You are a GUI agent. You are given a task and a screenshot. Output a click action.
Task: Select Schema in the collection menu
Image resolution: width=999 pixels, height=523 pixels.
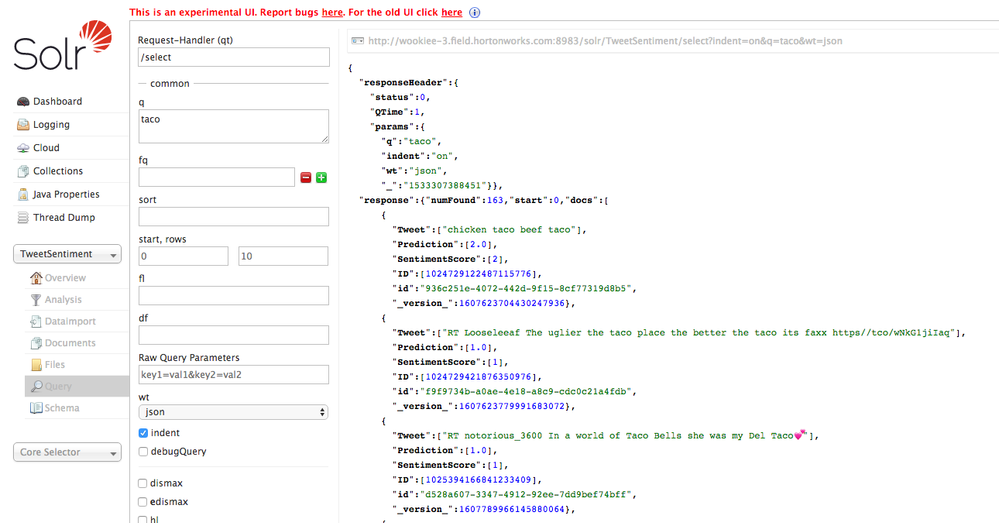[61, 408]
